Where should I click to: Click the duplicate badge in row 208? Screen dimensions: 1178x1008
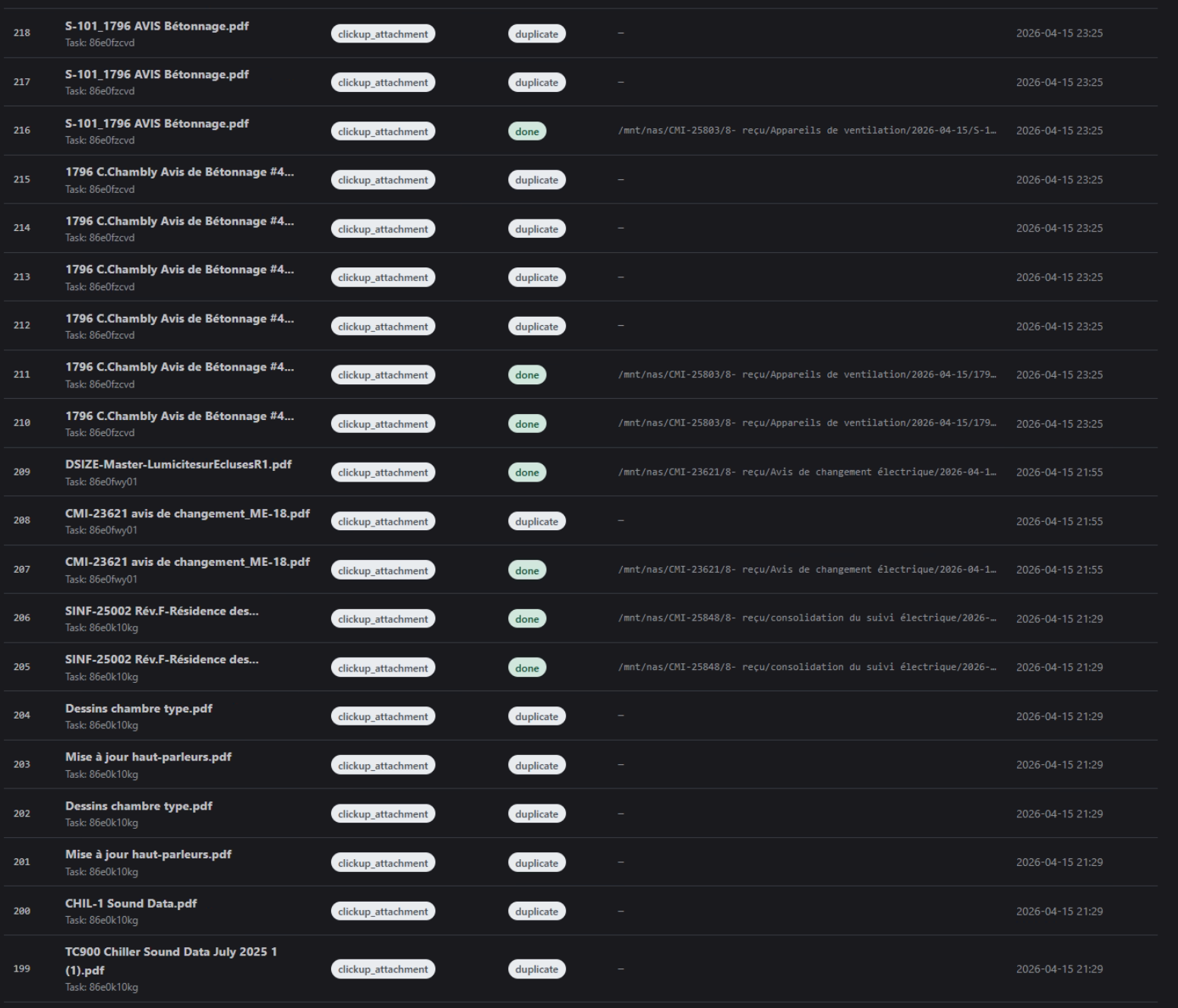click(x=536, y=522)
